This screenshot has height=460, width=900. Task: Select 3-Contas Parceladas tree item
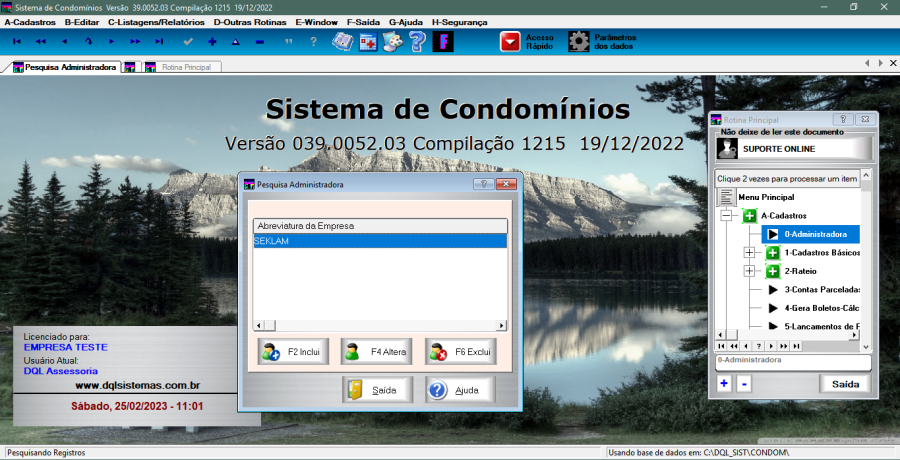point(820,290)
